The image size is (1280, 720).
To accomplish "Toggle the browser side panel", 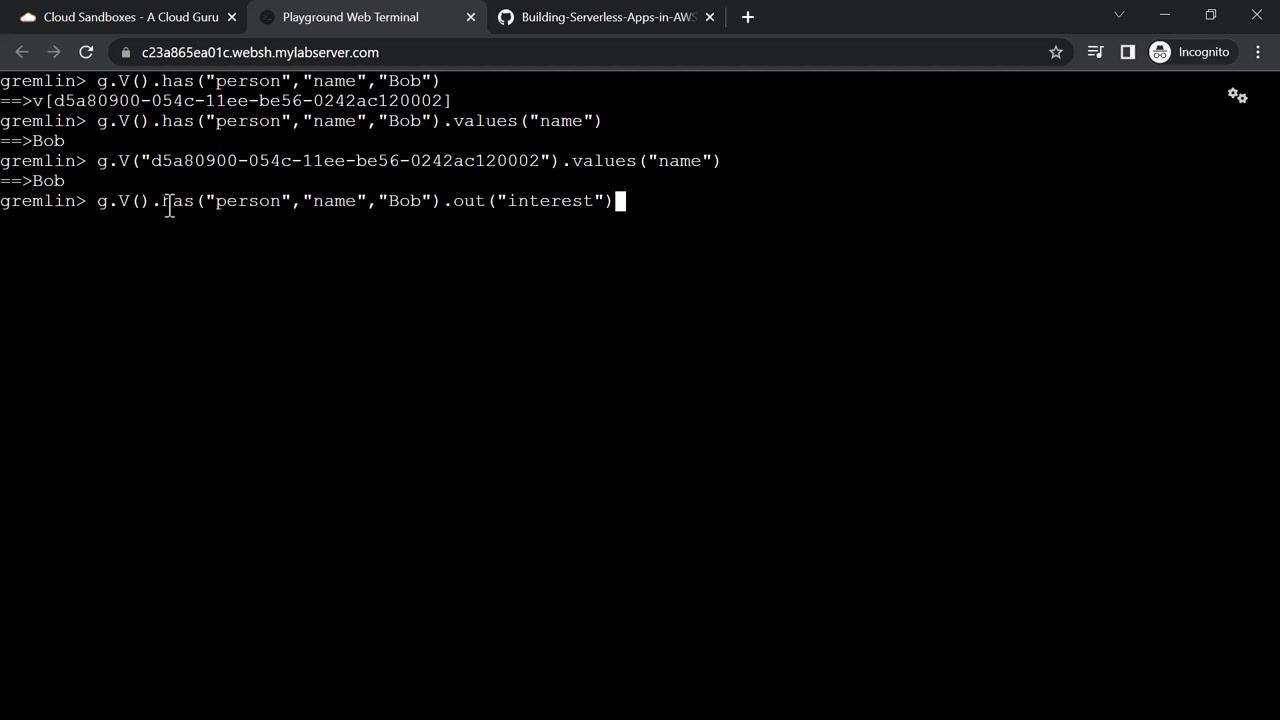I will pyautogui.click(x=1127, y=52).
